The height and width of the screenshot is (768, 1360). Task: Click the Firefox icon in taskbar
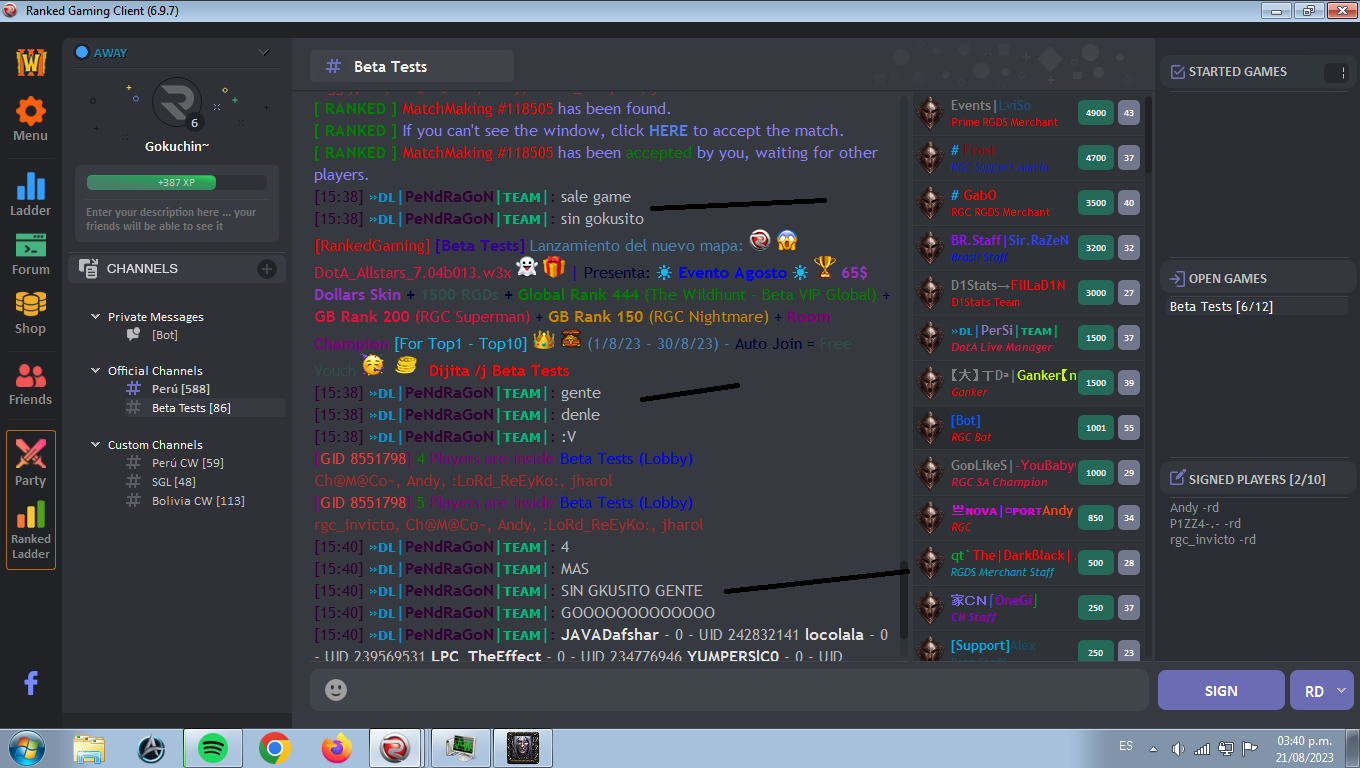[337, 748]
